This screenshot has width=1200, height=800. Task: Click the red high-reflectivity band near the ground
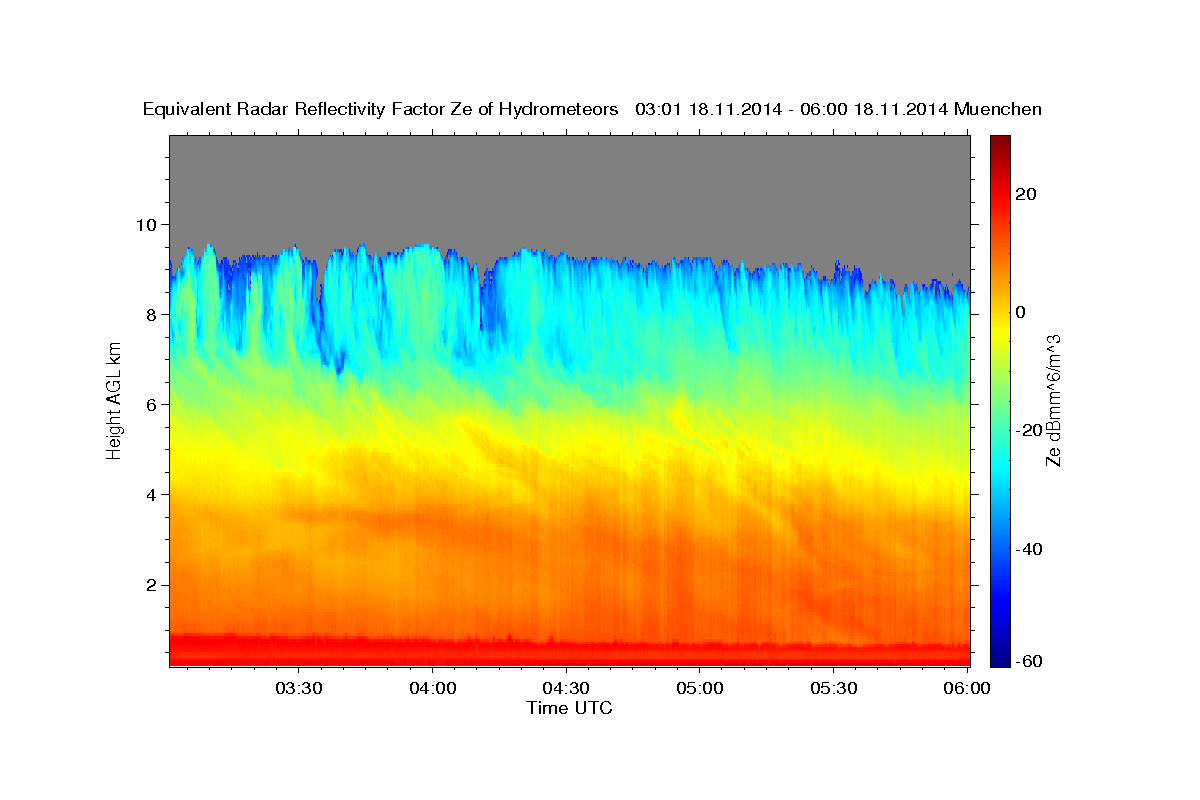click(x=569, y=650)
